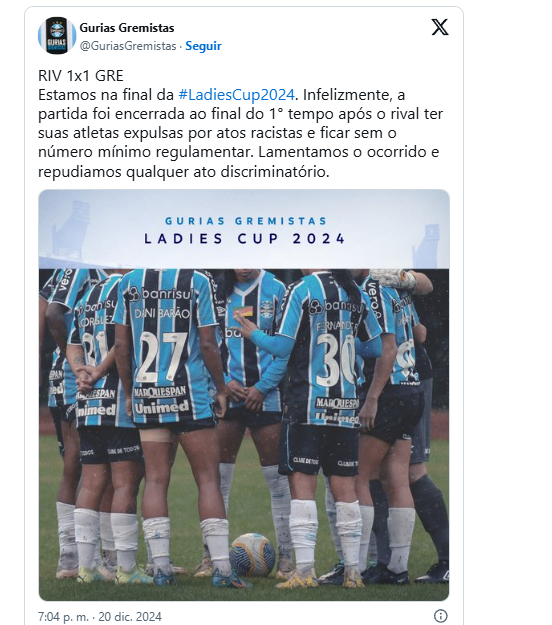Click the Gurias Gremistas banner subtitle
This screenshot has height=625, width=552.
pos(246,221)
